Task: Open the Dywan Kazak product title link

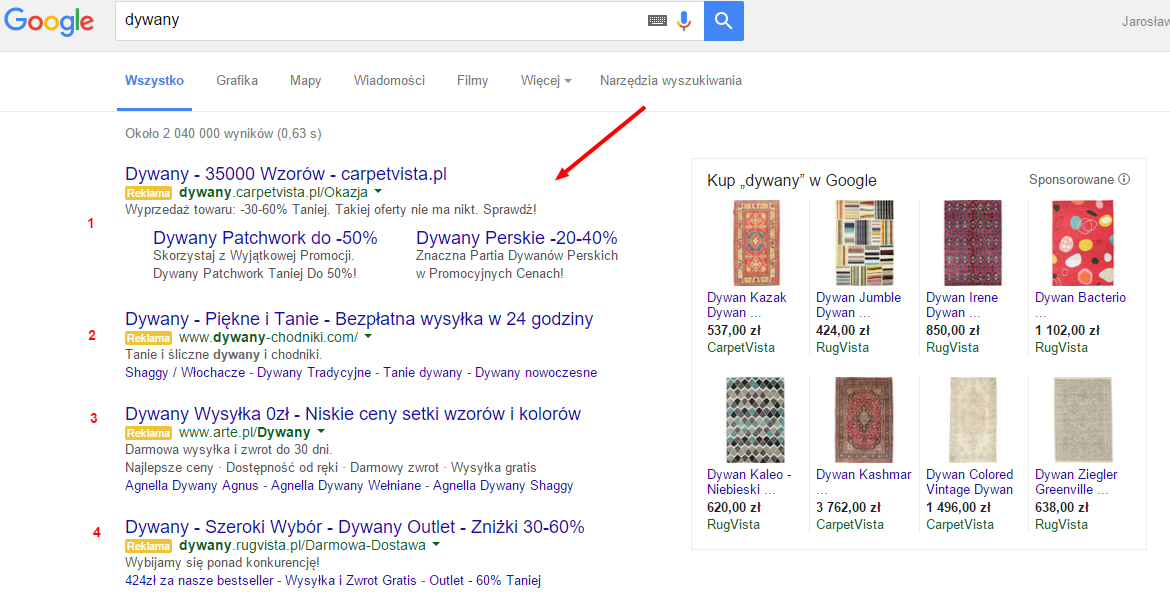Action: click(x=747, y=305)
